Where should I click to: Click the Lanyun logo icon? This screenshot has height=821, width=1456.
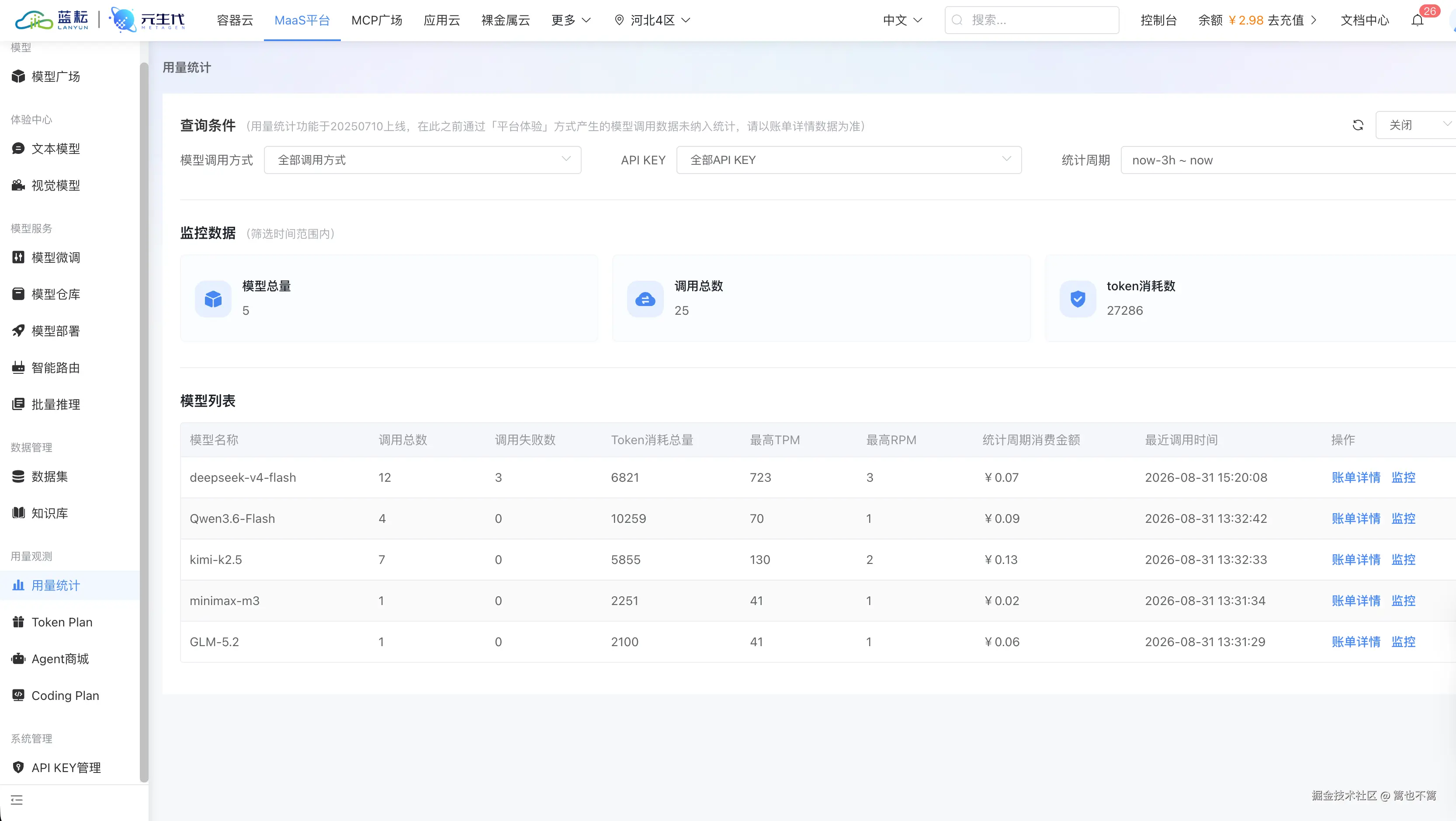pyautogui.click(x=33, y=21)
